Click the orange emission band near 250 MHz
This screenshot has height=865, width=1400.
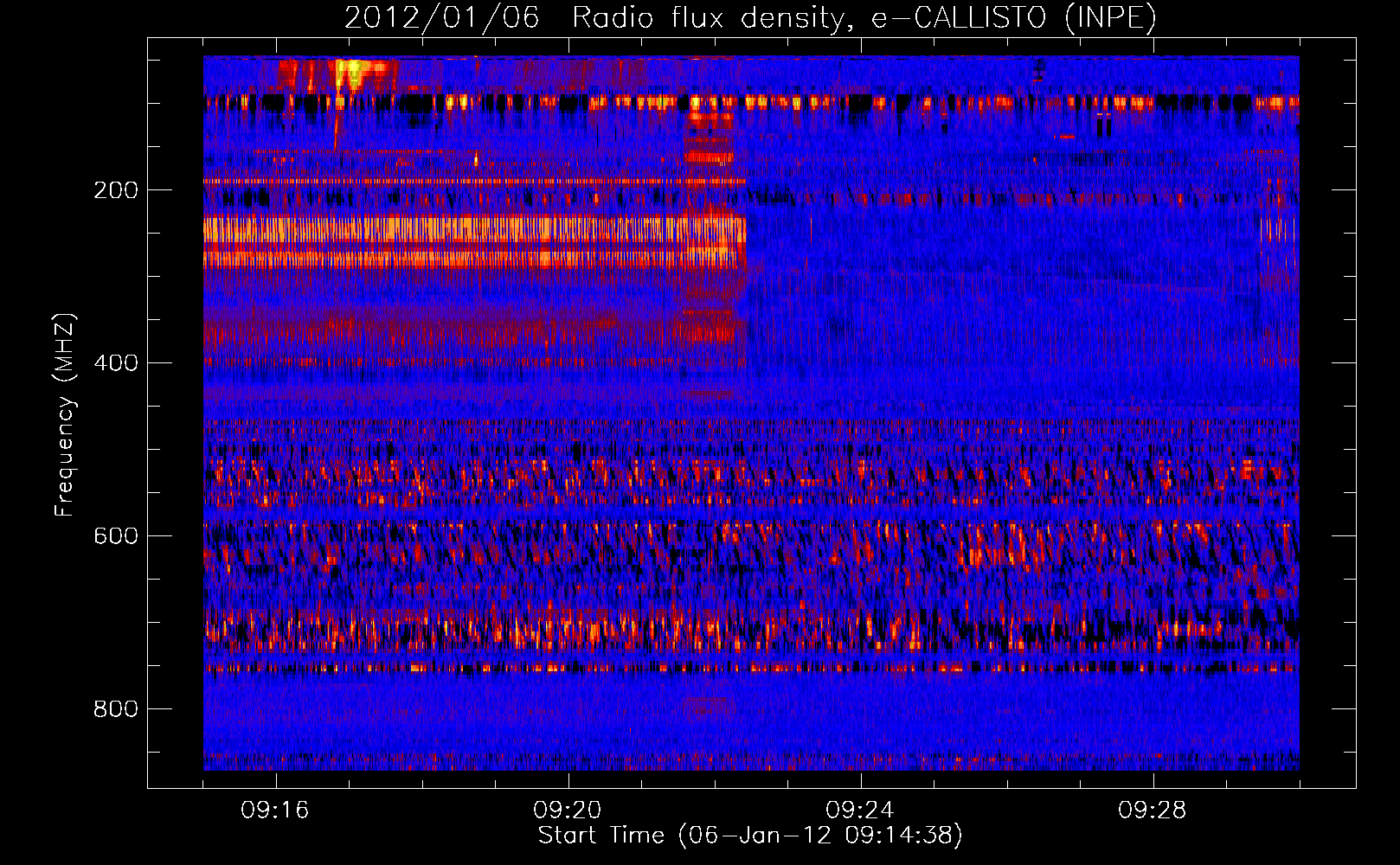[x=474, y=230]
